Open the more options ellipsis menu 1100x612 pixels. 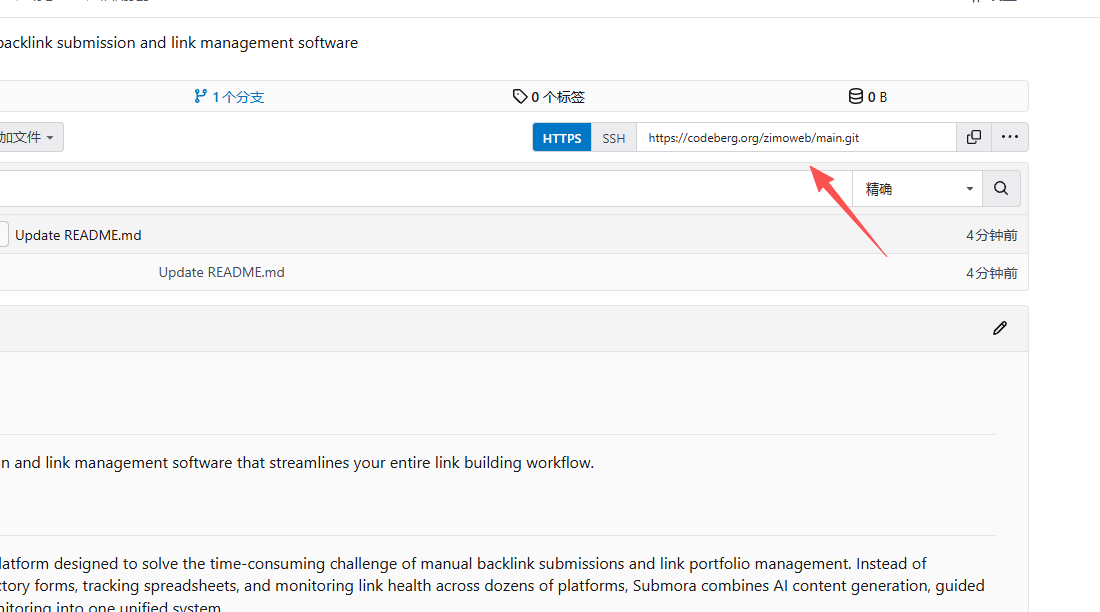[1010, 138]
